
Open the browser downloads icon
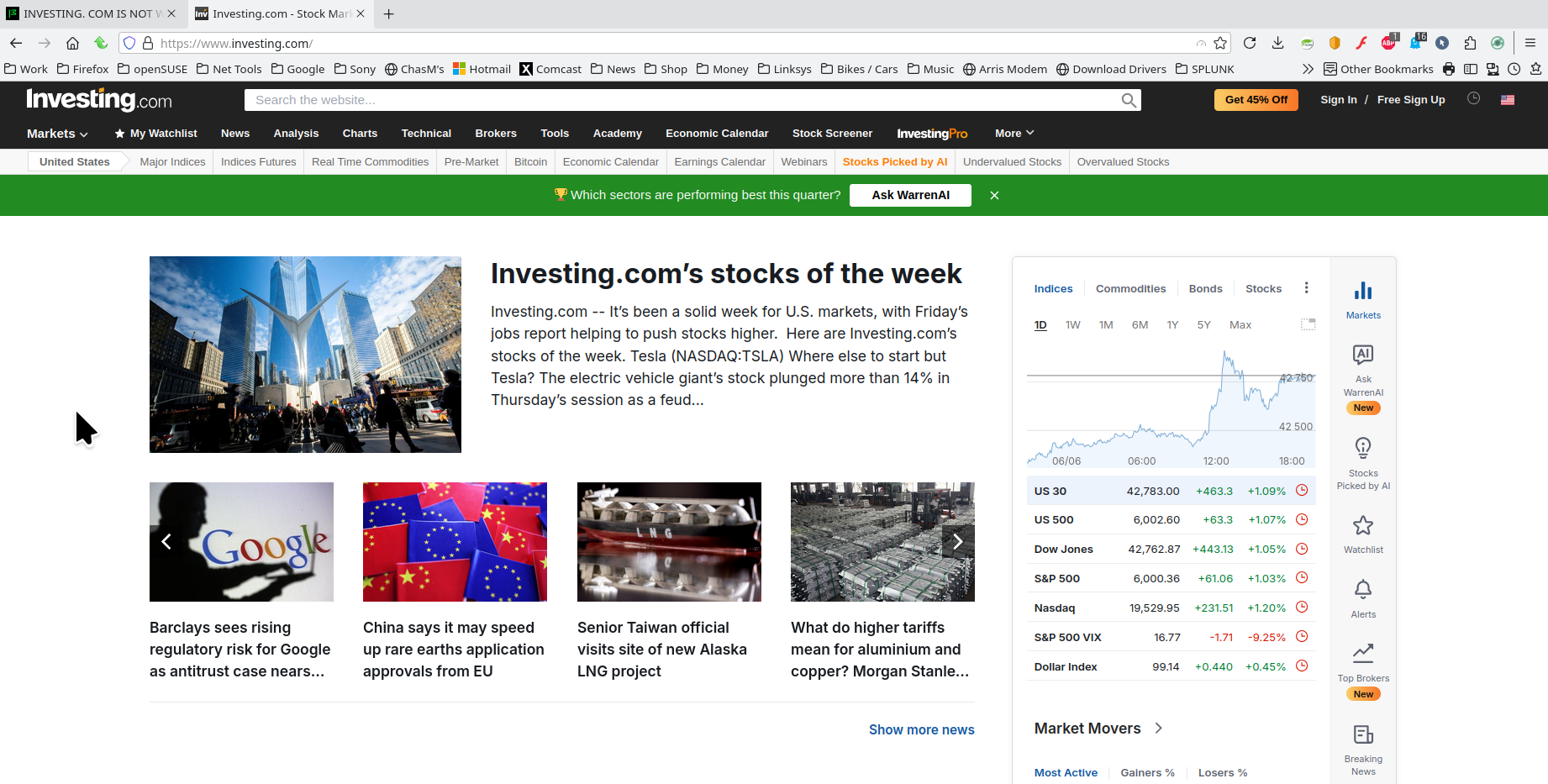(1277, 43)
